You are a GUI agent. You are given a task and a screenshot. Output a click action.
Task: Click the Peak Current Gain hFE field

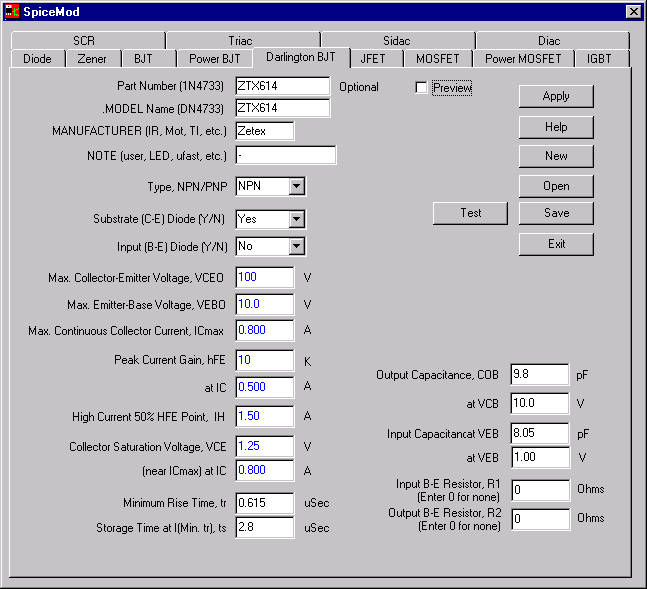264,359
